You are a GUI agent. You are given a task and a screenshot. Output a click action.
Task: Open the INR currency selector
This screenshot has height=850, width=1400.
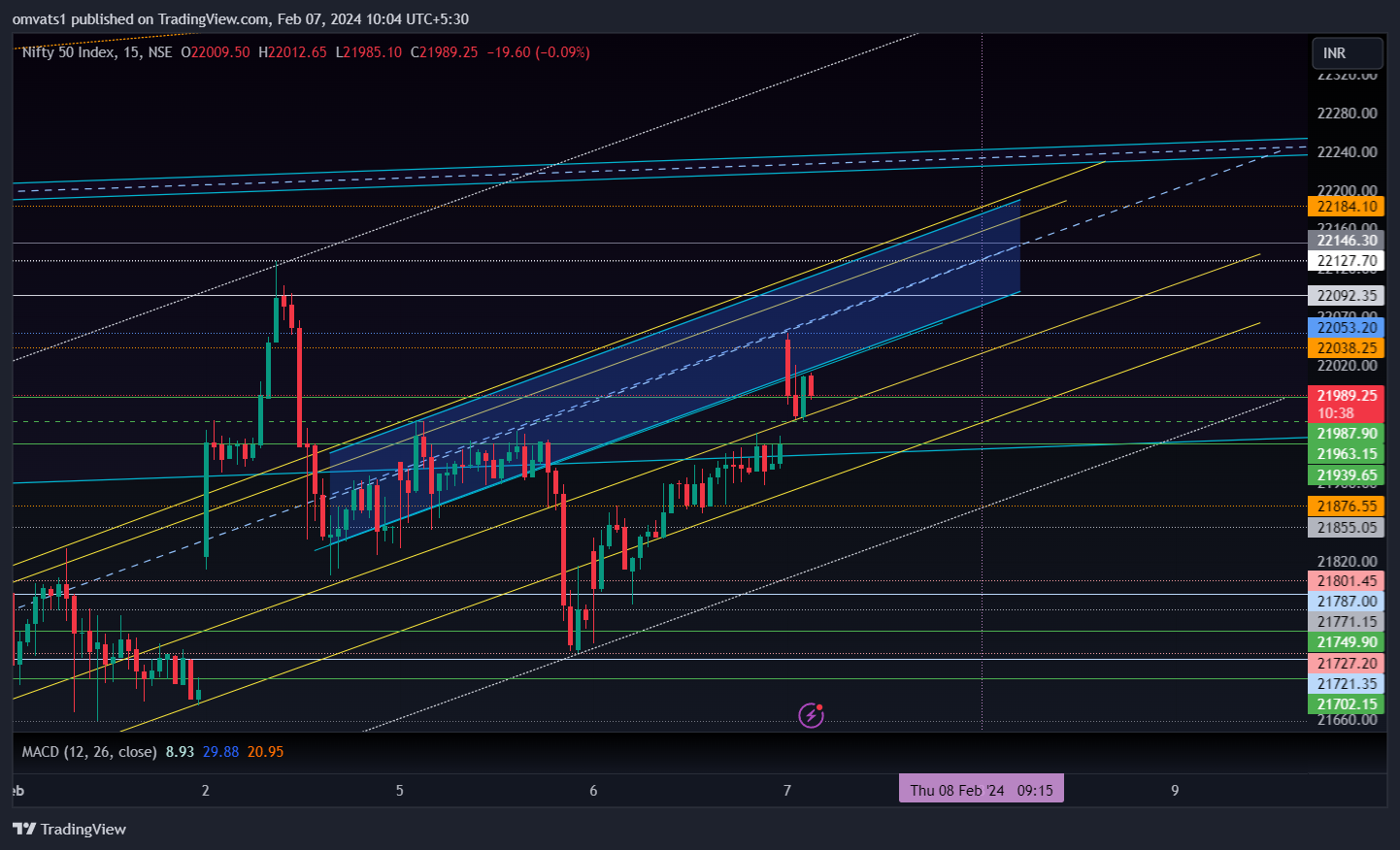(x=1347, y=53)
